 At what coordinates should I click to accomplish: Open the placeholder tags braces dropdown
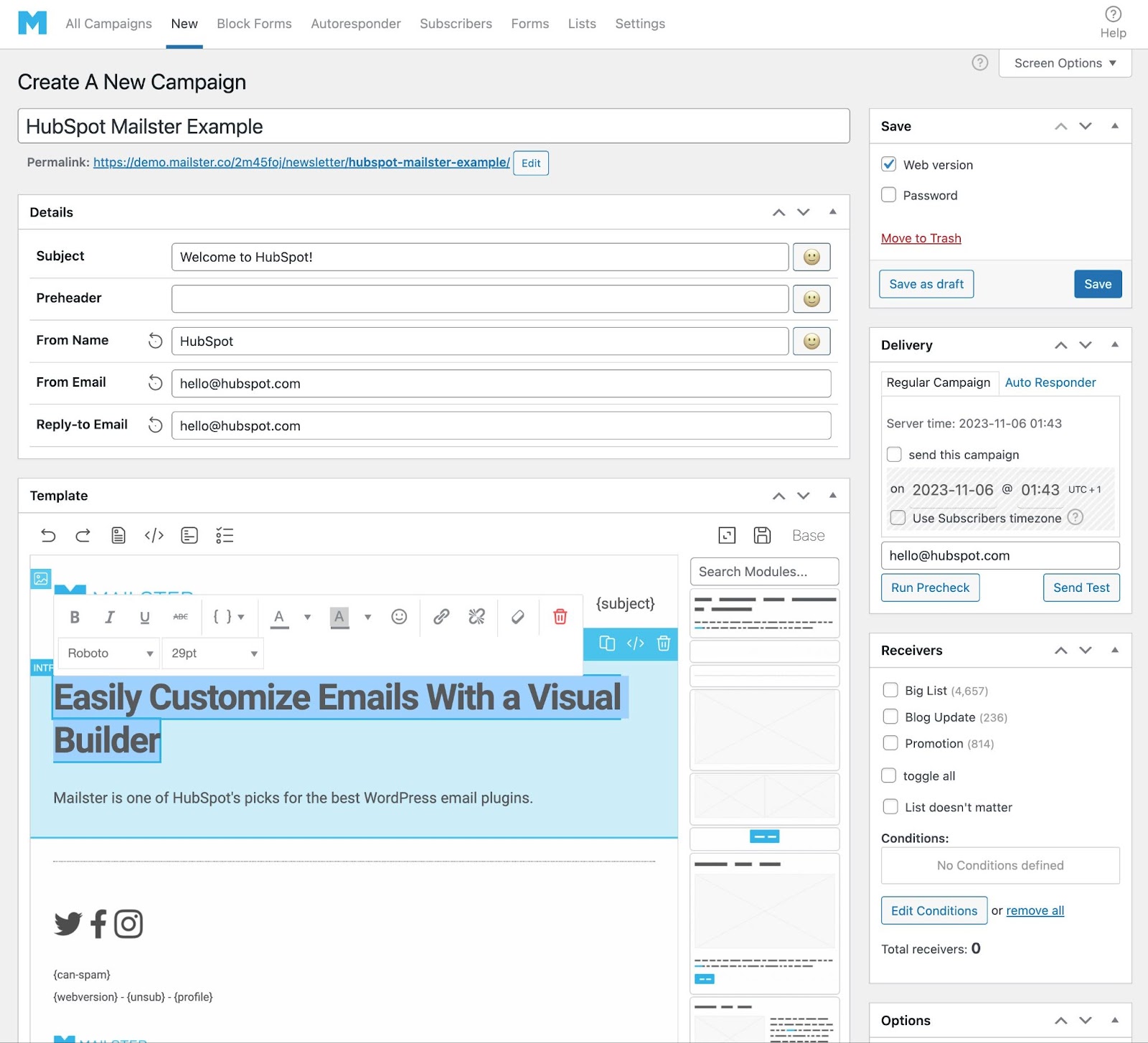(229, 617)
